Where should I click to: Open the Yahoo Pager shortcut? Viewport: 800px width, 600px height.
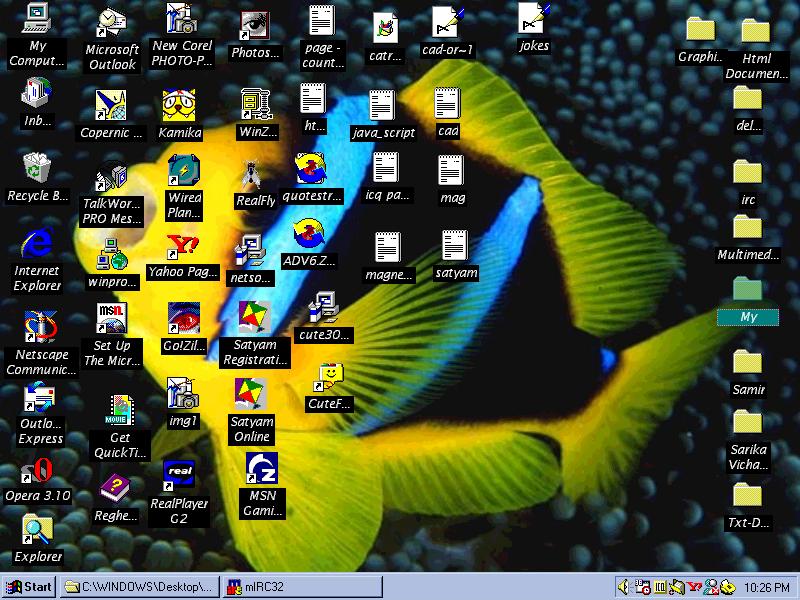point(182,246)
